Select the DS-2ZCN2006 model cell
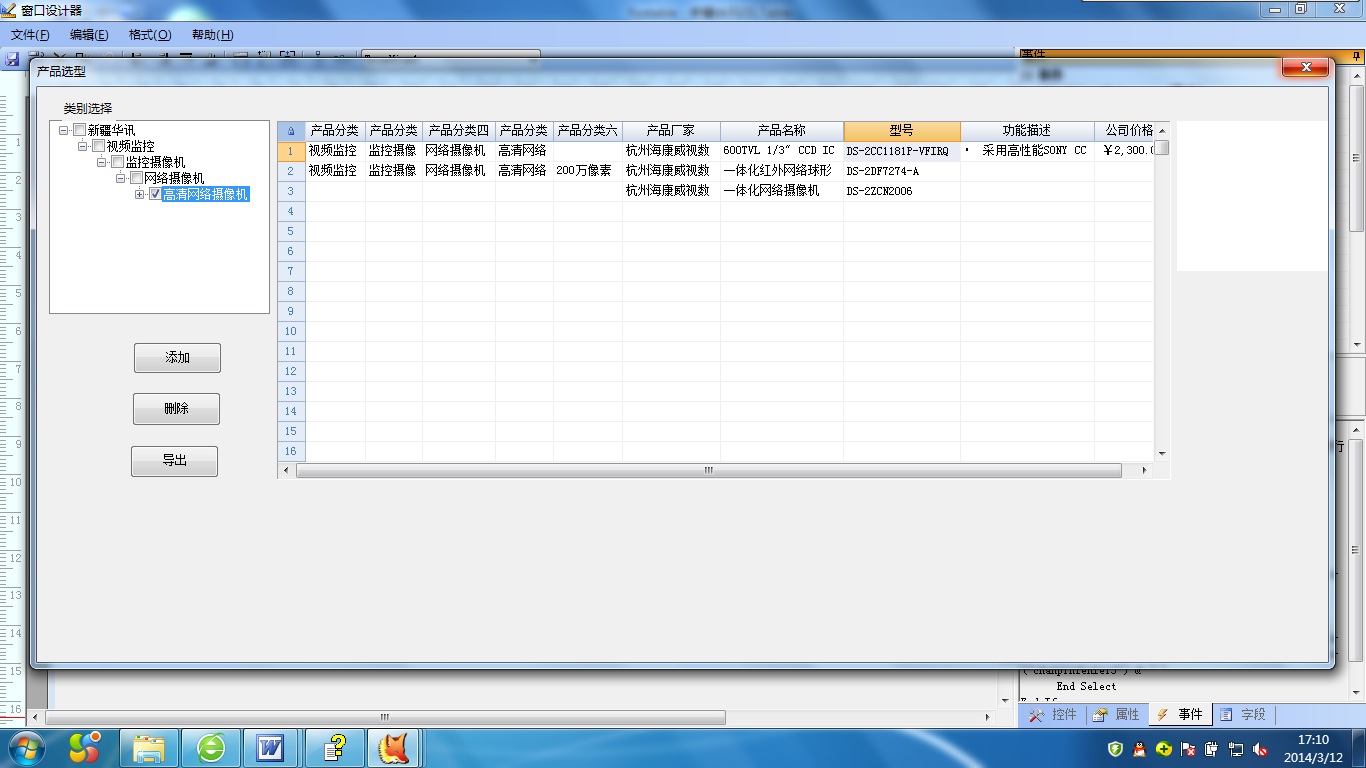Screen dimensions: 1366x768 (902, 191)
